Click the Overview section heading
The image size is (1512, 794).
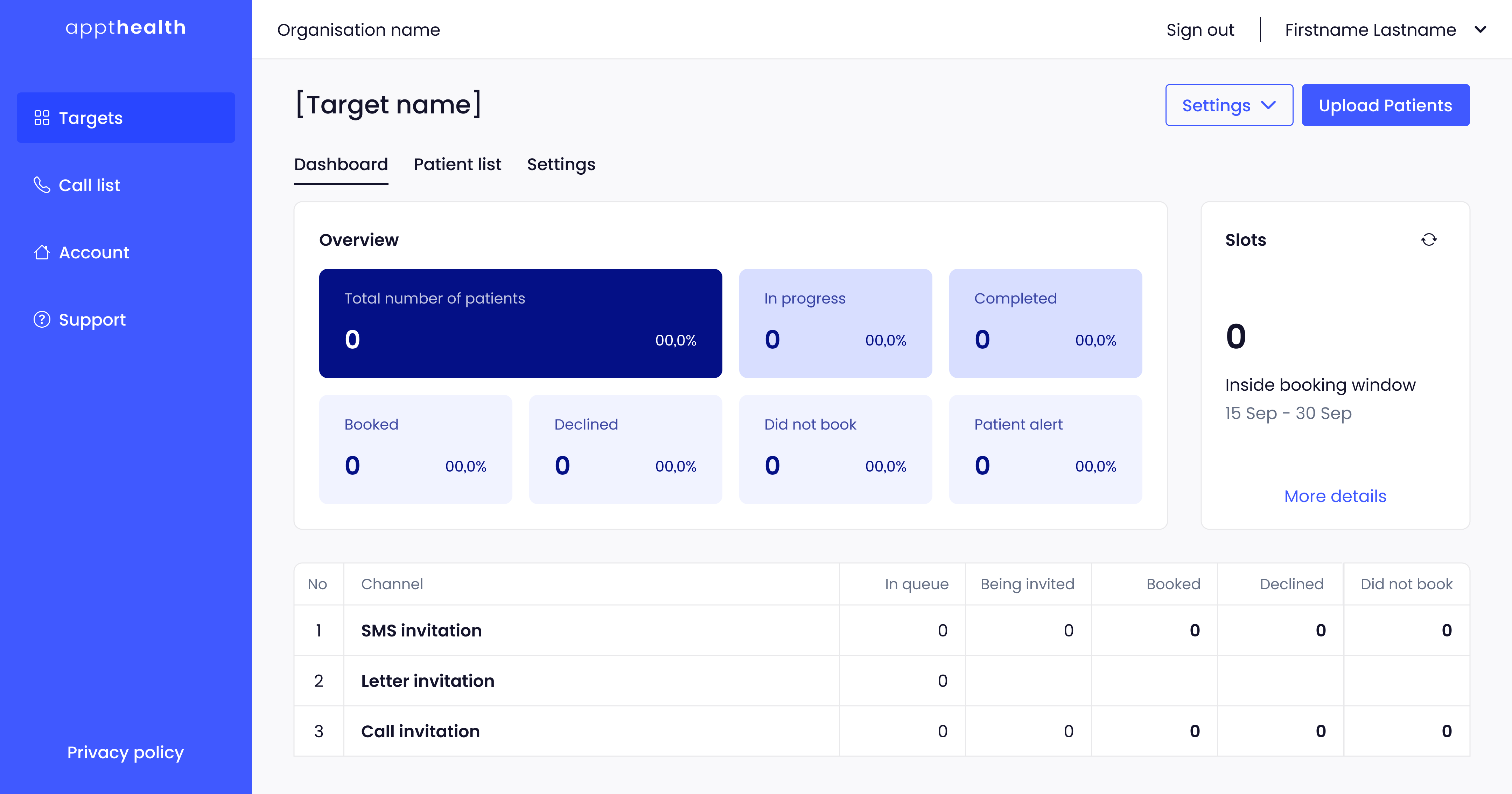(x=359, y=239)
